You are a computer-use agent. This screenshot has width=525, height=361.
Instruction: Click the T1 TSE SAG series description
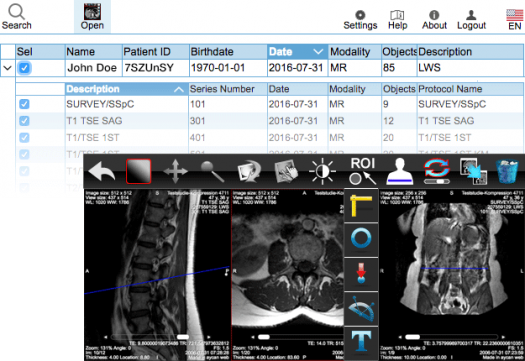(94, 121)
